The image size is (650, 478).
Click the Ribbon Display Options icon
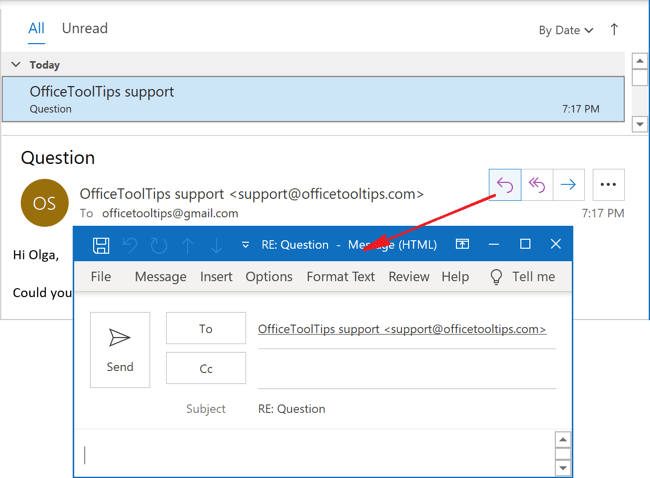pyautogui.click(x=462, y=244)
